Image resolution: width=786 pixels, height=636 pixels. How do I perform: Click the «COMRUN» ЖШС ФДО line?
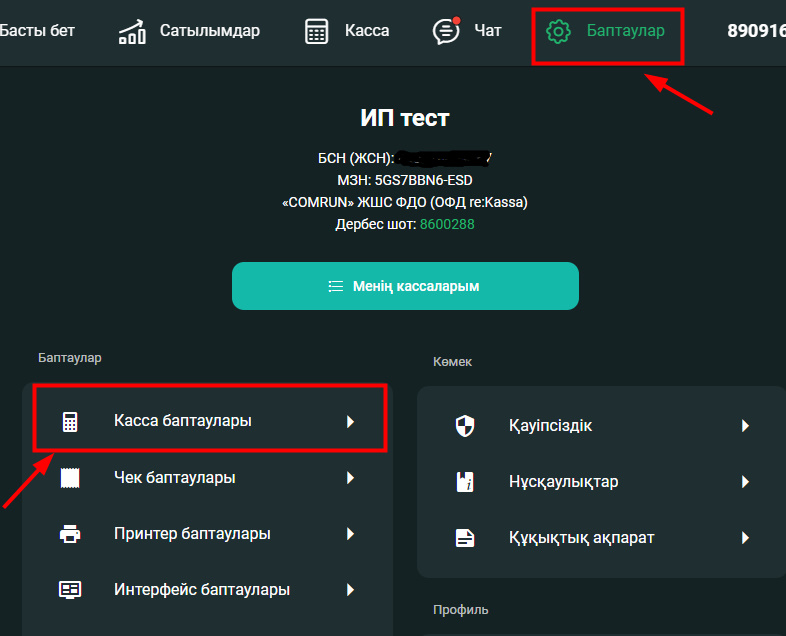(x=405, y=202)
